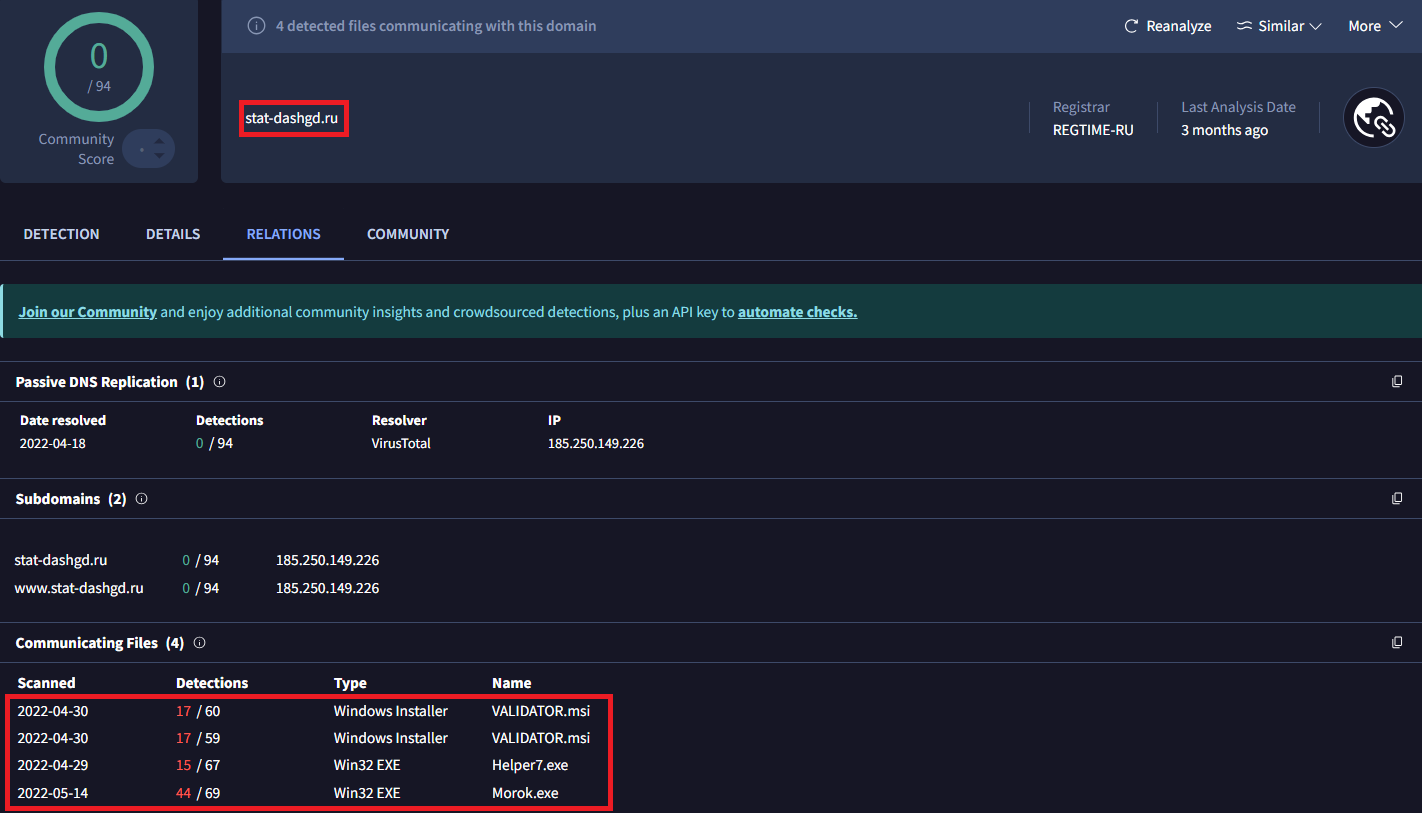The image size is (1422, 813).
Task: Upvote the community score
Action: tap(159, 142)
